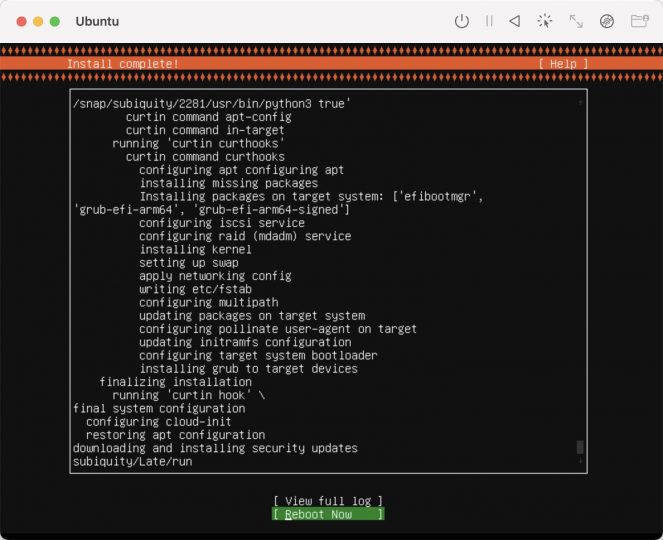
Task: Click the resize window arrows icon
Action: [x=576, y=21]
